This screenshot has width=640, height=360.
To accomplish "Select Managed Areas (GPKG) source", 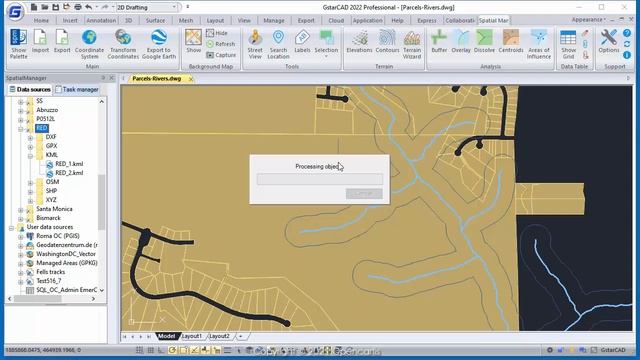I will tap(67, 263).
